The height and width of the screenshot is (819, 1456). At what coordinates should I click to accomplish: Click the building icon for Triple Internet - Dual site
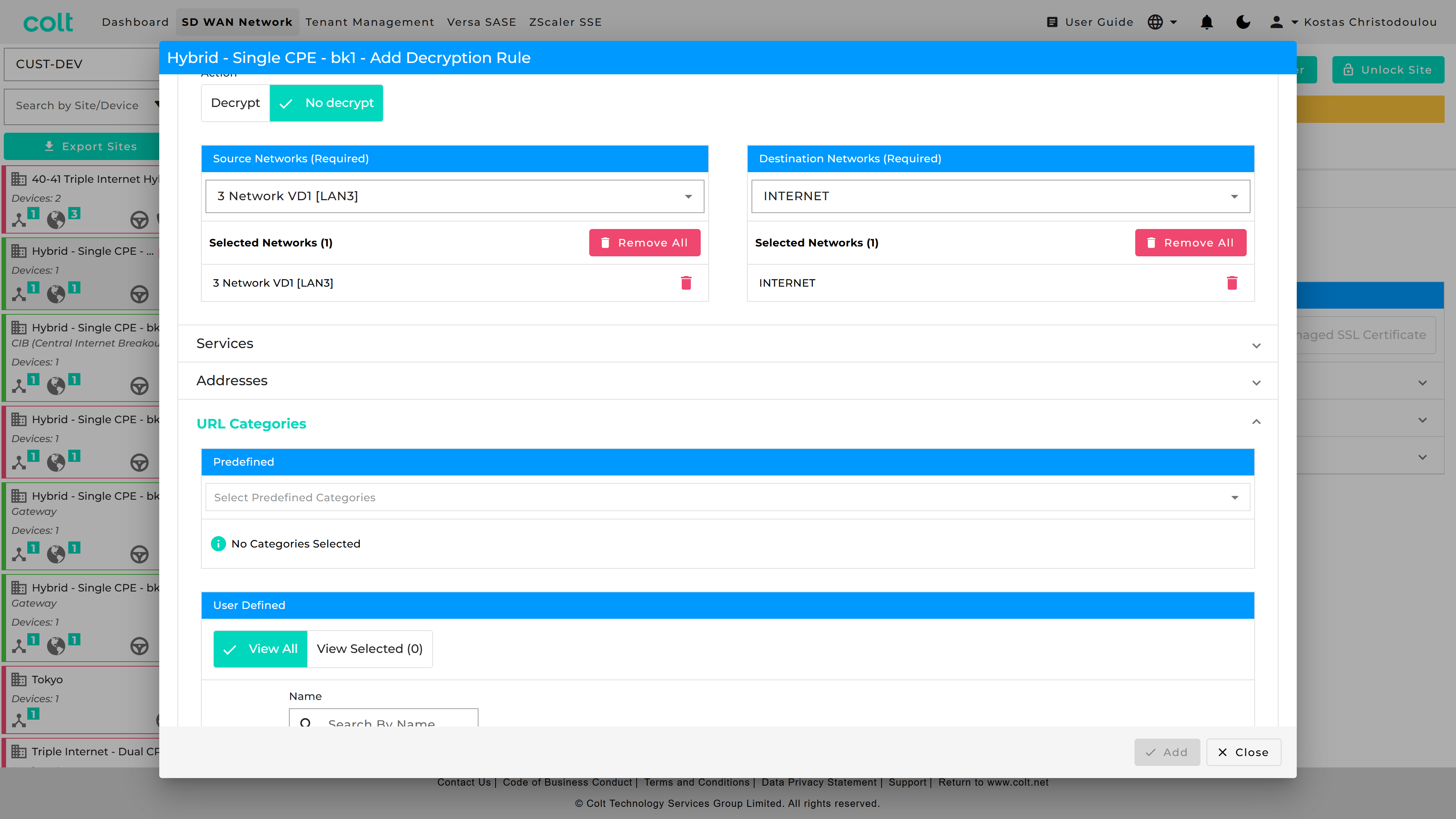(x=19, y=752)
